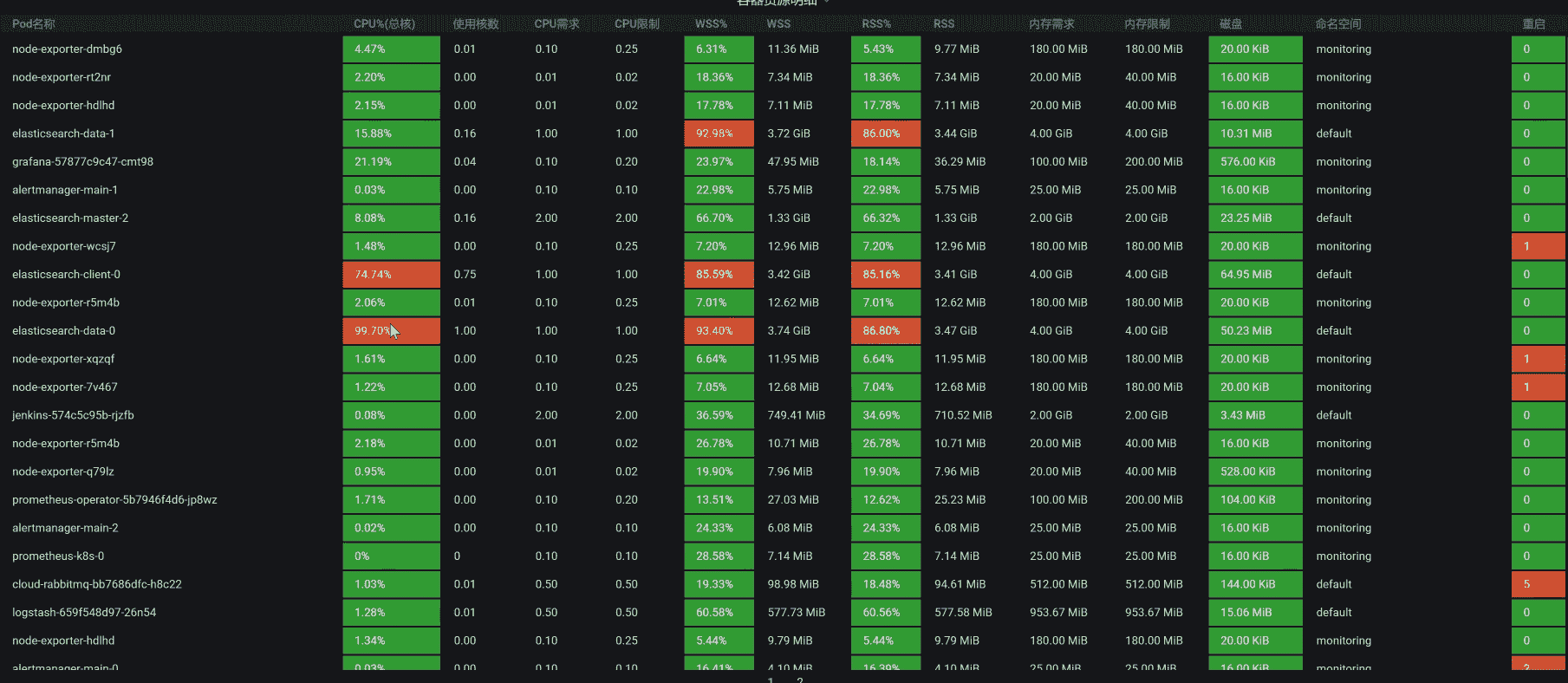Click prometheus-k8s-0 pod name
Screen dimensions: 1568x683
tap(58, 556)
